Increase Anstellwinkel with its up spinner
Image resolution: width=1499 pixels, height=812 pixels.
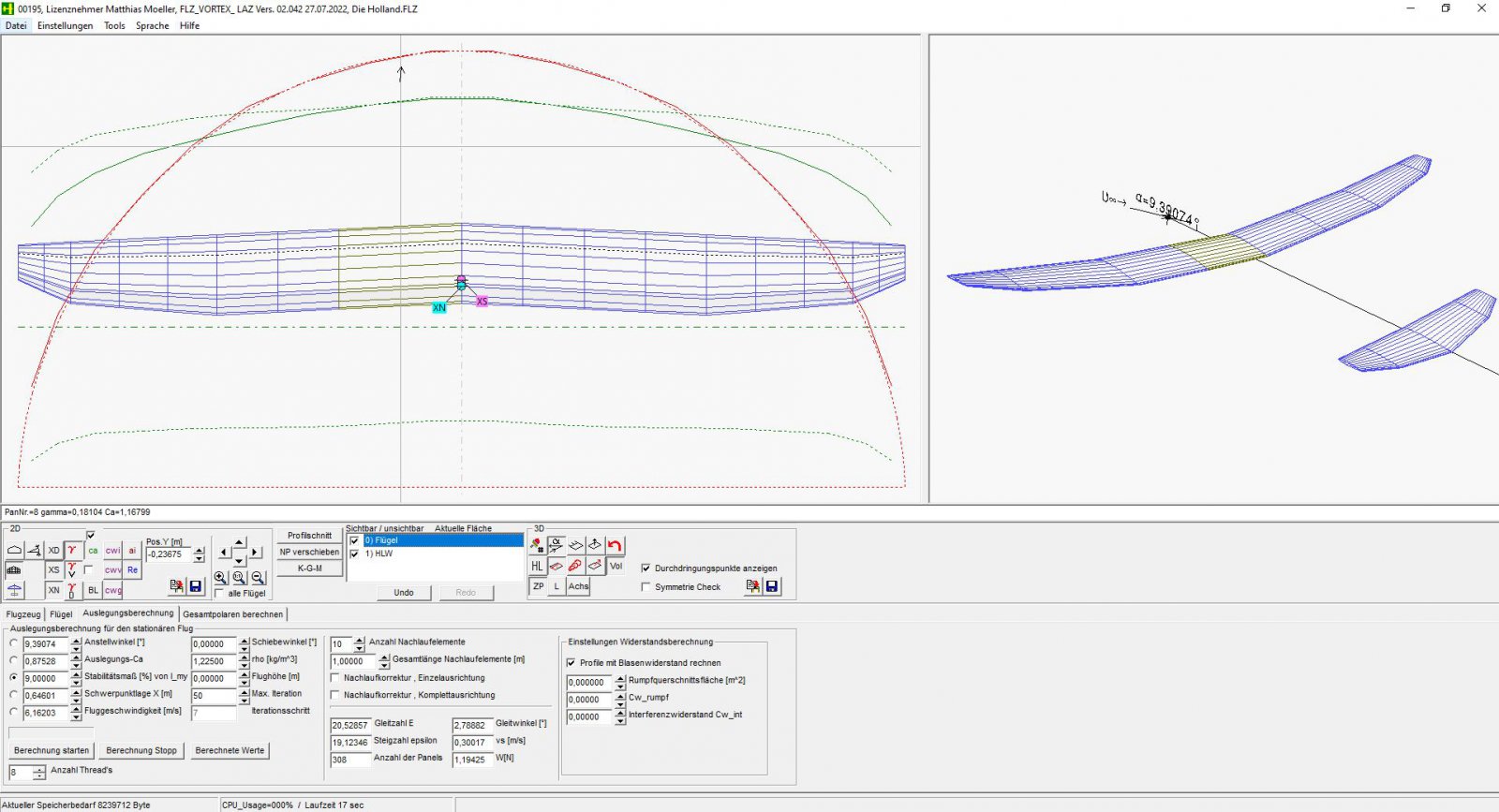click(76, 641)
